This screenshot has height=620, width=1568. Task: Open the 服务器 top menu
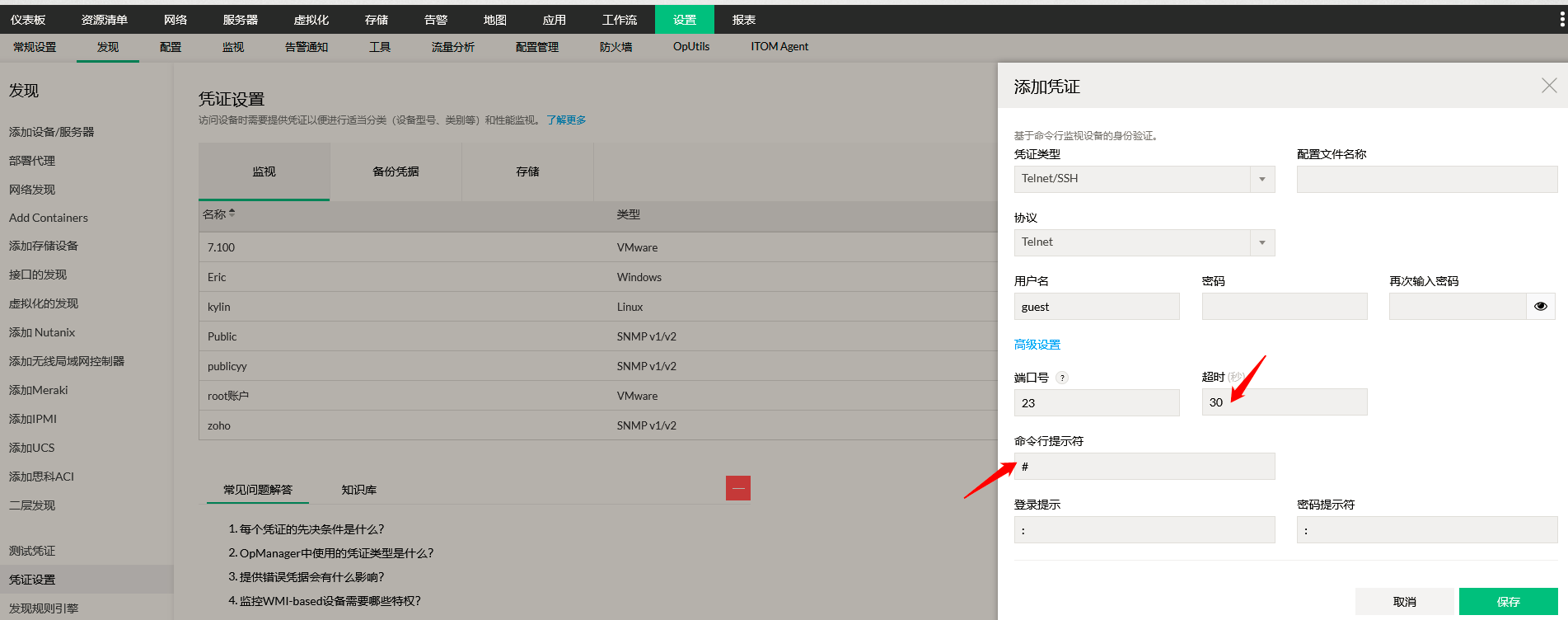[241, 20]
